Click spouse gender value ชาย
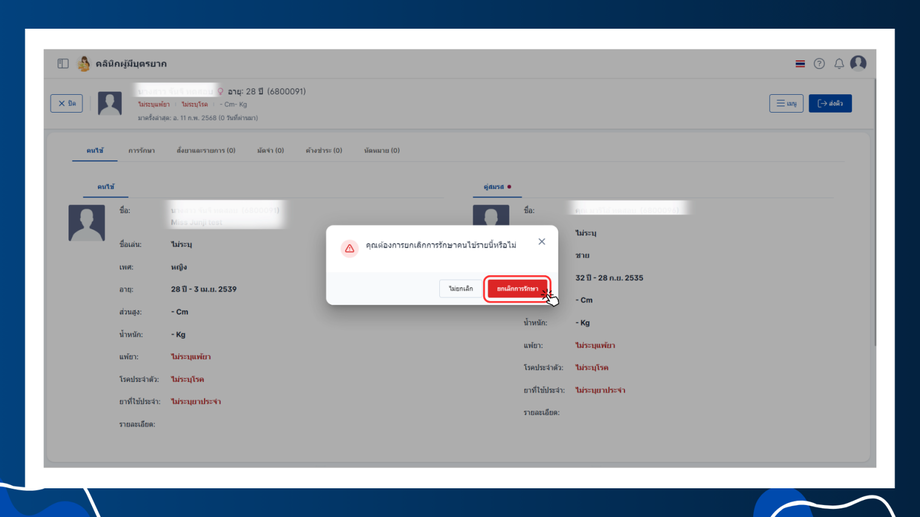920x517 pixels. 582,255
